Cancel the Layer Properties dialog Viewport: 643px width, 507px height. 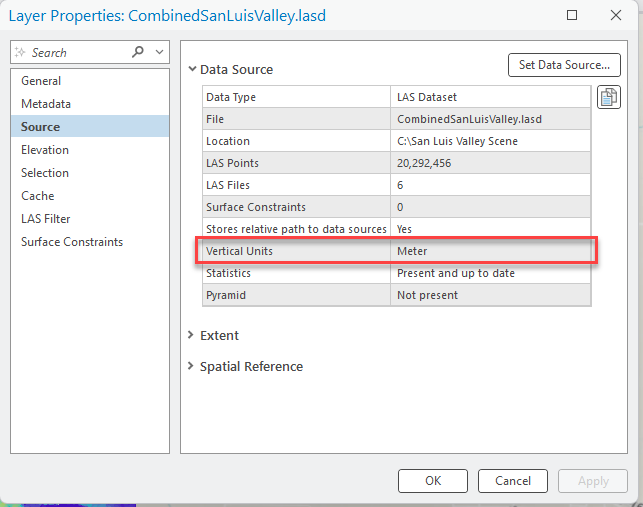(513, 481)
